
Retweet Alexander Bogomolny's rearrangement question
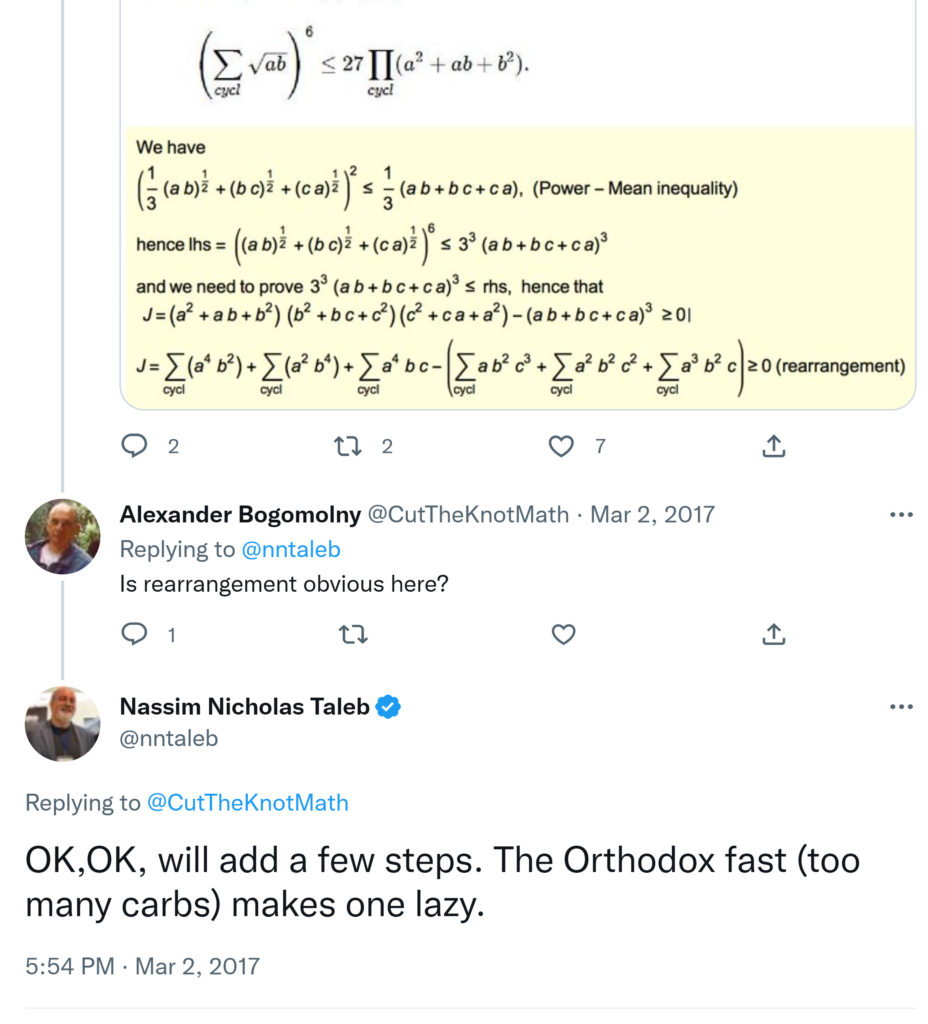point(349,634)
